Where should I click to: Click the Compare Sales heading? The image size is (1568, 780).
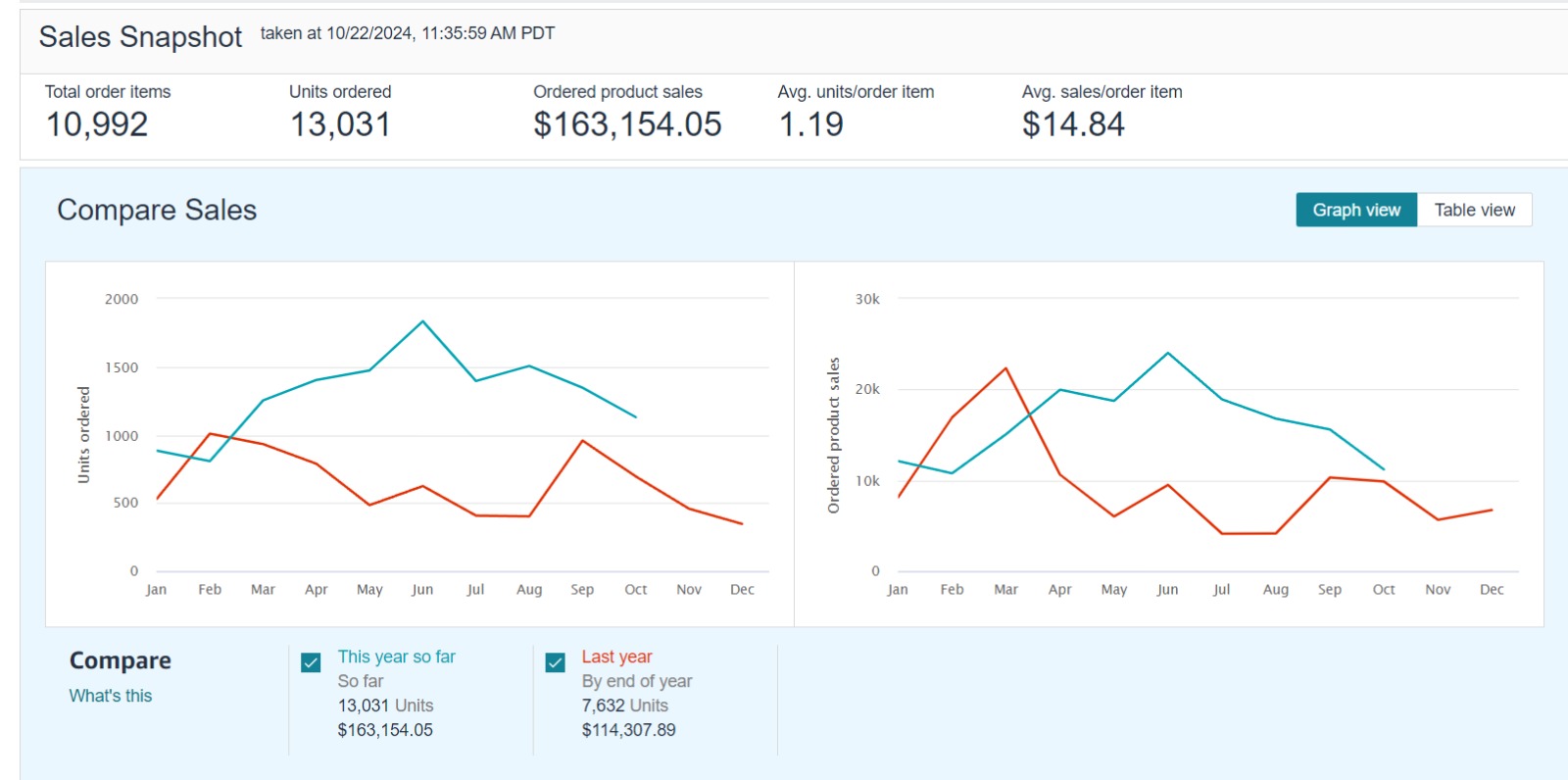(x=157, y=210)
